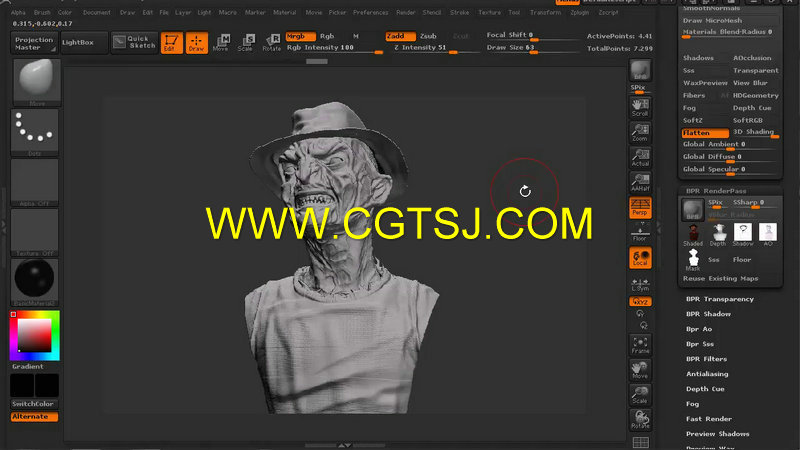Activate Edit mode button in top shelf
The width and height of the screenshot is (800, 450).
tap(171, 43)
